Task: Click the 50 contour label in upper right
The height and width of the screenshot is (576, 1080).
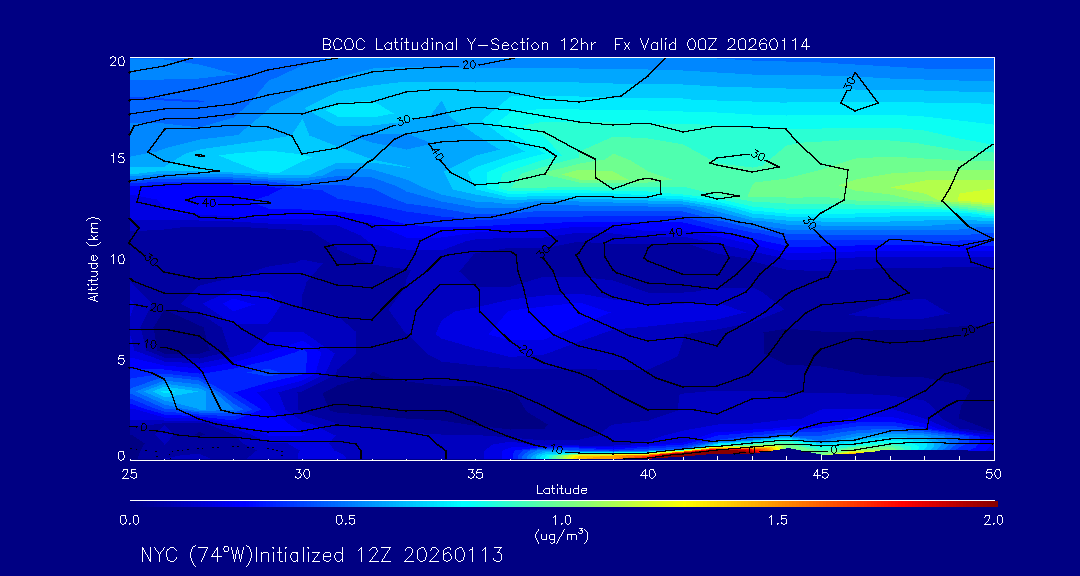Action: click(x=851, y=84)
